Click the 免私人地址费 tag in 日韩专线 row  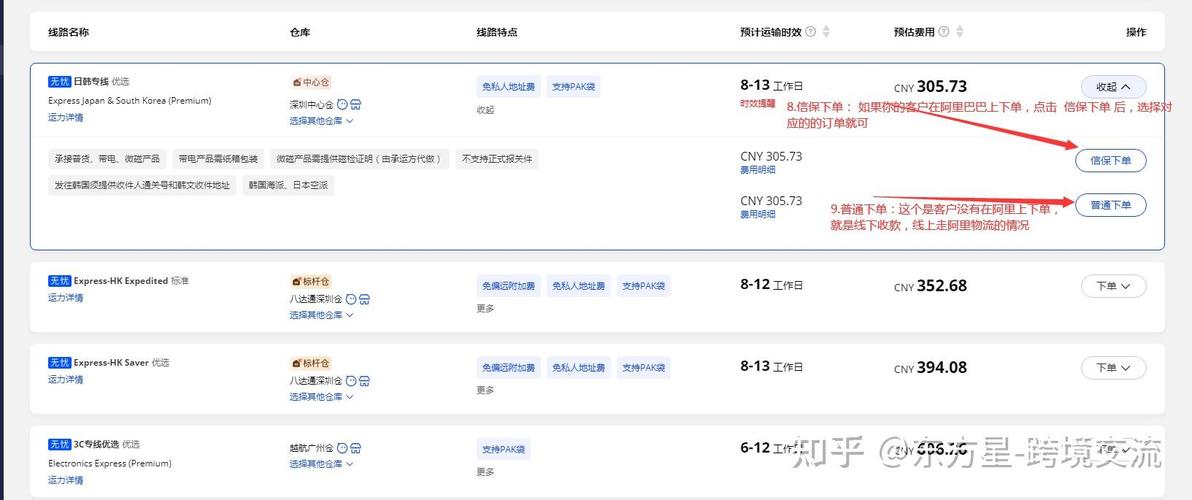pyautogui.click(x=508, y=87)
